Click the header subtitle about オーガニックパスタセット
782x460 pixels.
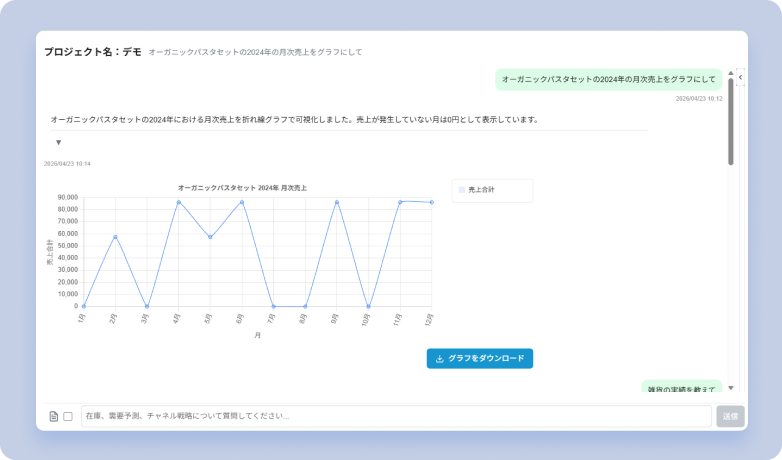tap(255, 52)
